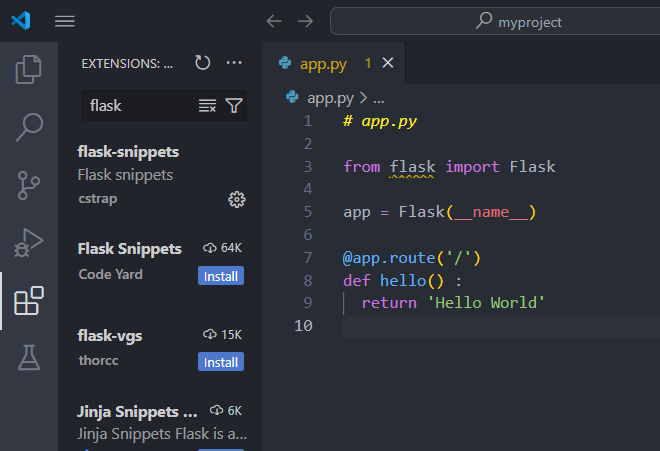Click the 'Hello World' string

pyautogui.click(x=486, y=303)
